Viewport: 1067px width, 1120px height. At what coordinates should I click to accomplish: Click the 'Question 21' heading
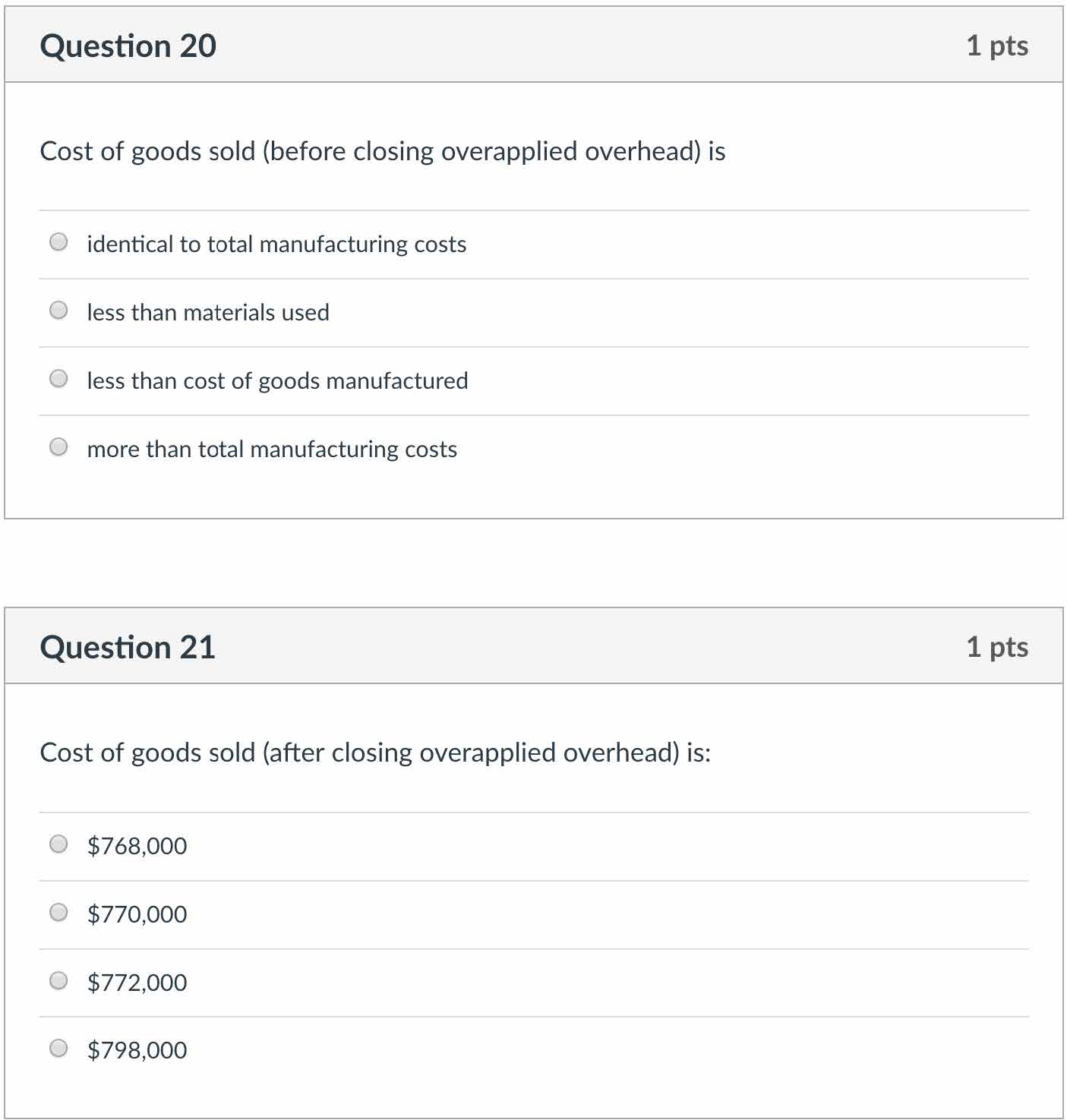click(128, 648)
